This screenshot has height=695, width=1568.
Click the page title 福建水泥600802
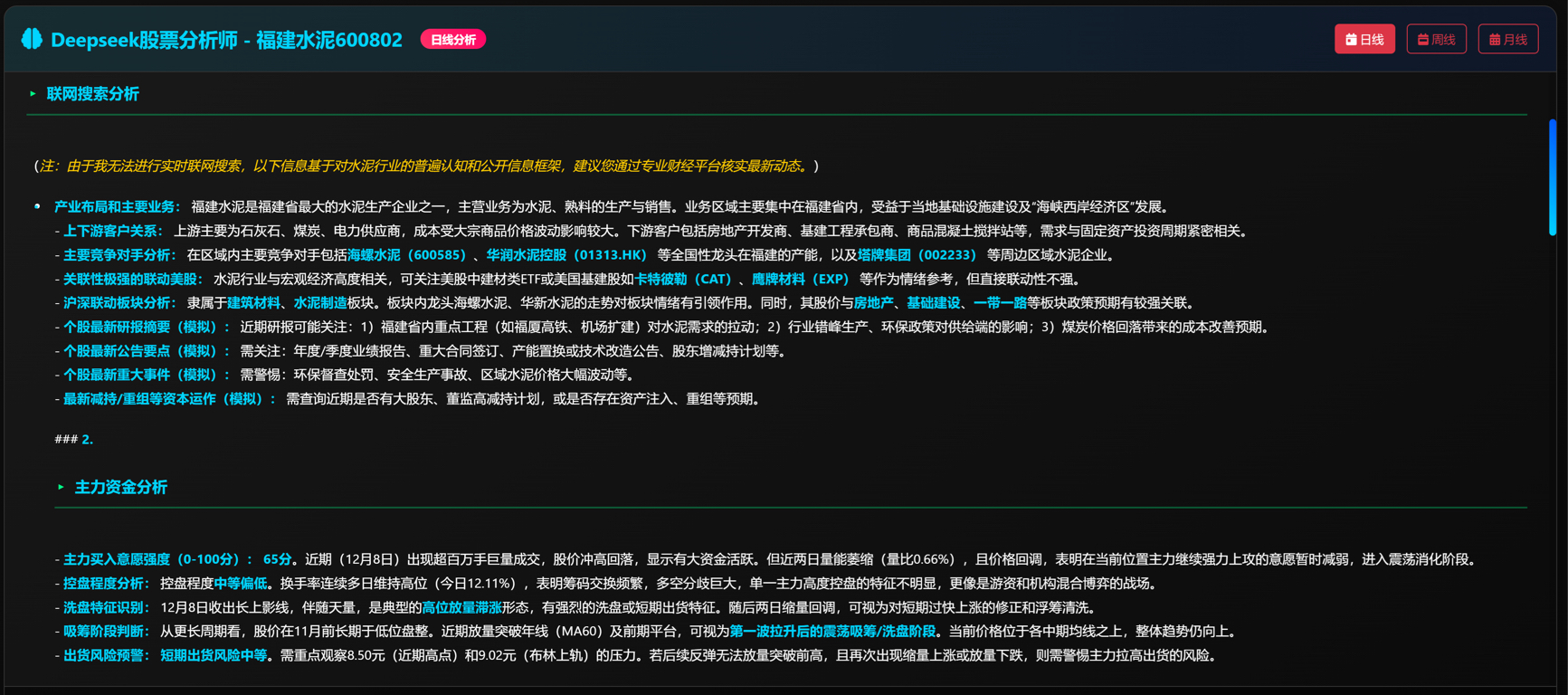pos(329,40)
